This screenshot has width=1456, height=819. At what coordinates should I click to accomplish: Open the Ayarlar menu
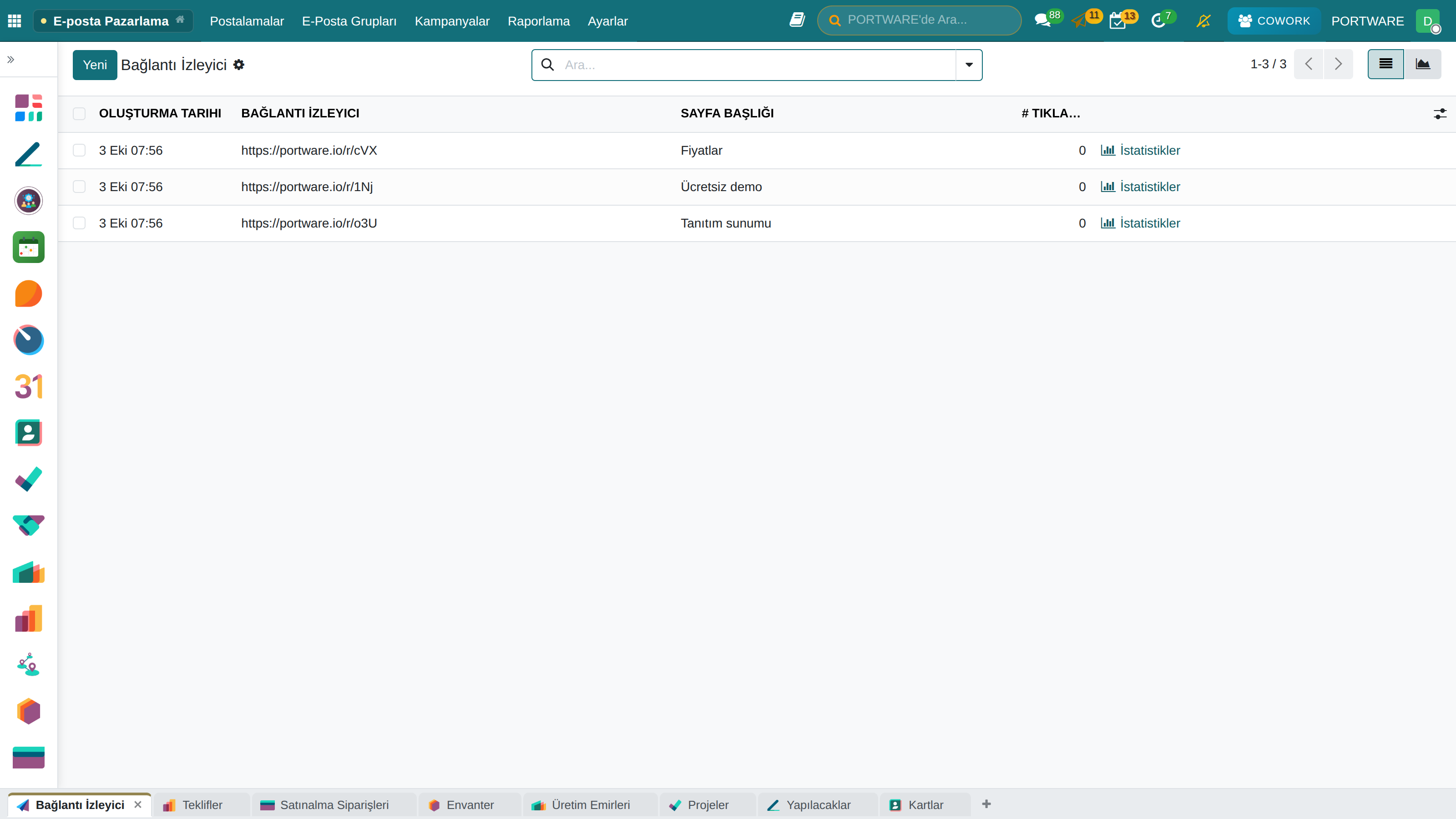(x=607, y=21)
